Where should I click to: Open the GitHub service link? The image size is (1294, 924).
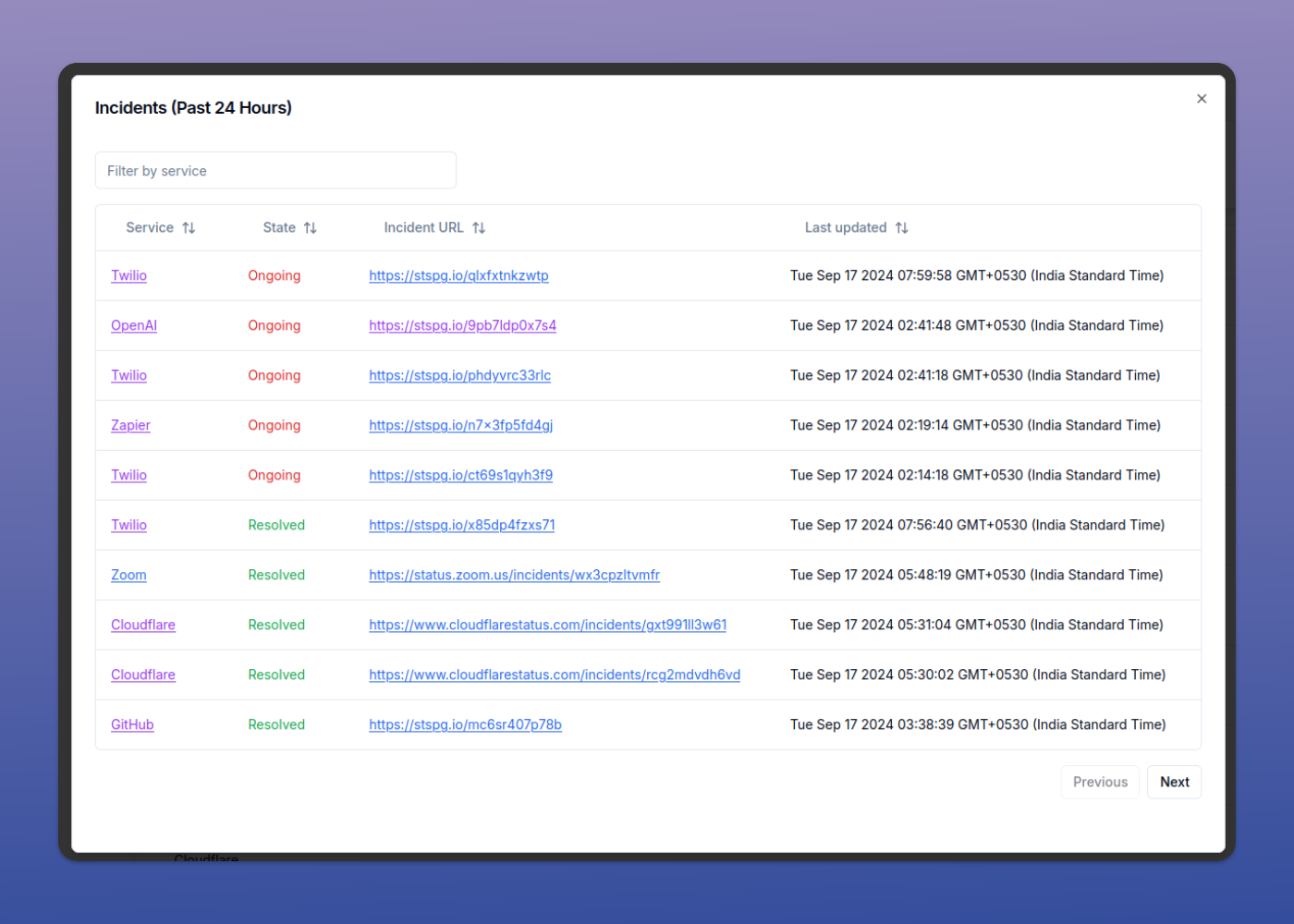tap(132, 724)
